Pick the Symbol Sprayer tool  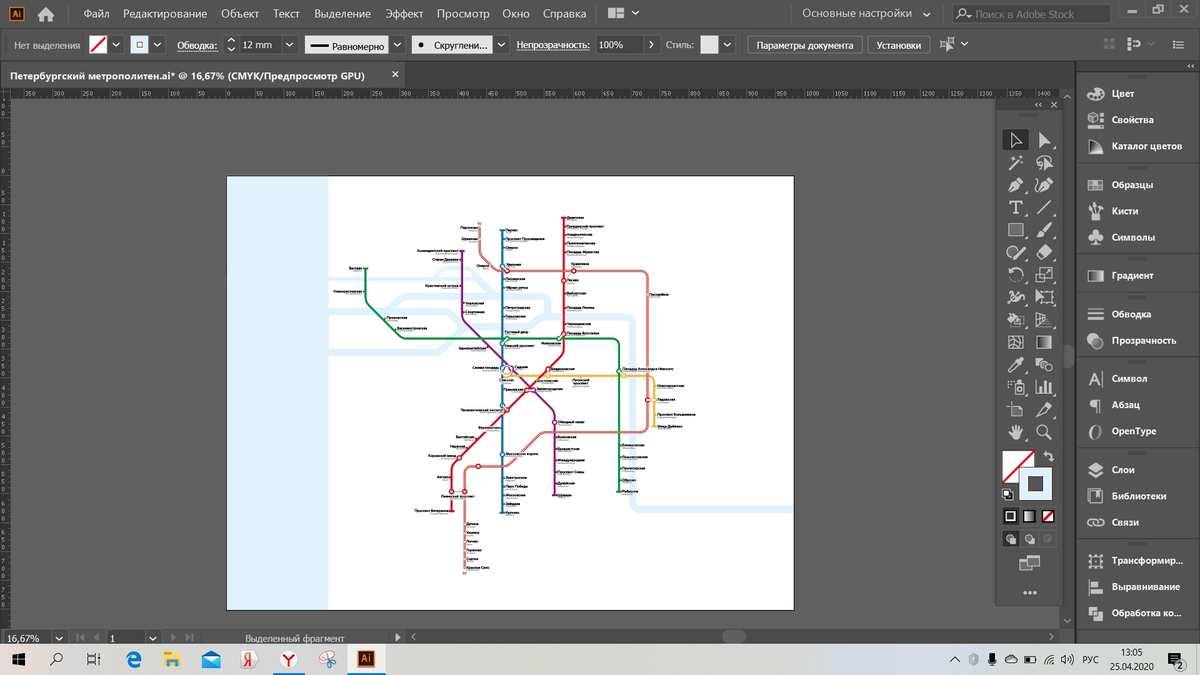pyautogui.click(x=1016, y=387)
